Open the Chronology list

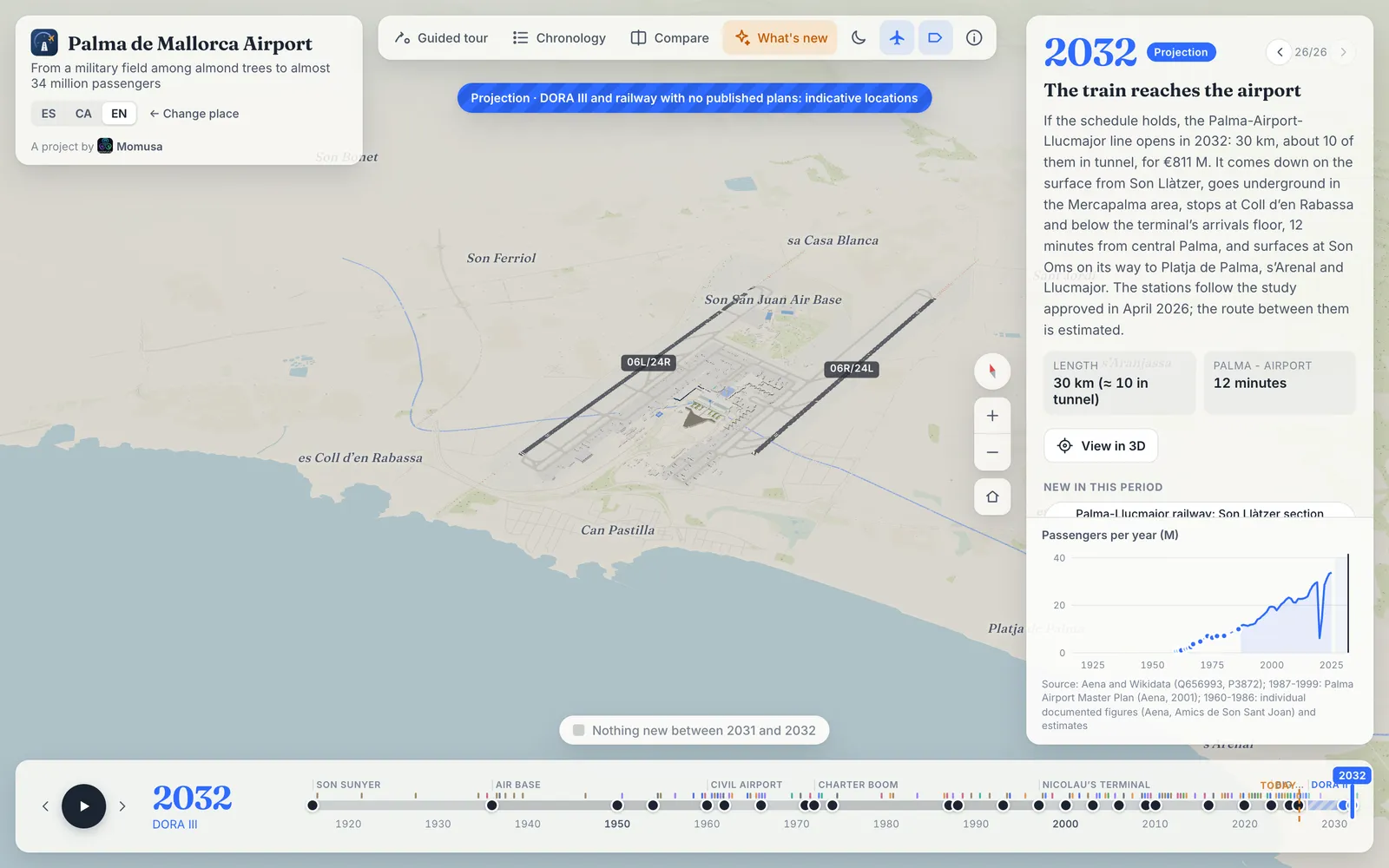(x=560, y=38)
